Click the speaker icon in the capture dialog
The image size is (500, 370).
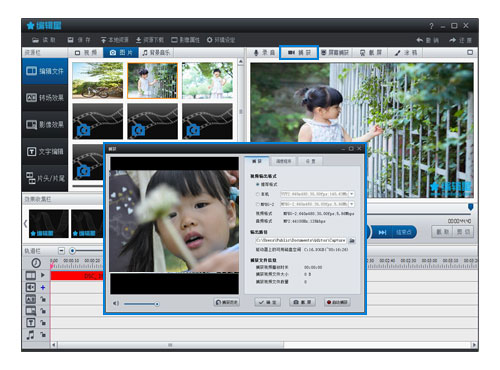click(116, 303)
